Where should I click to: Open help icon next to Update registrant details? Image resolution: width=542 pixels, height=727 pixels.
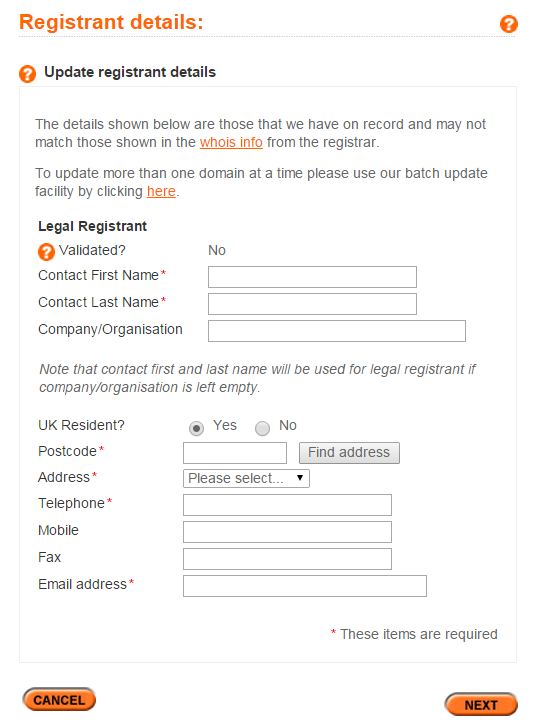tap(27, 74)
